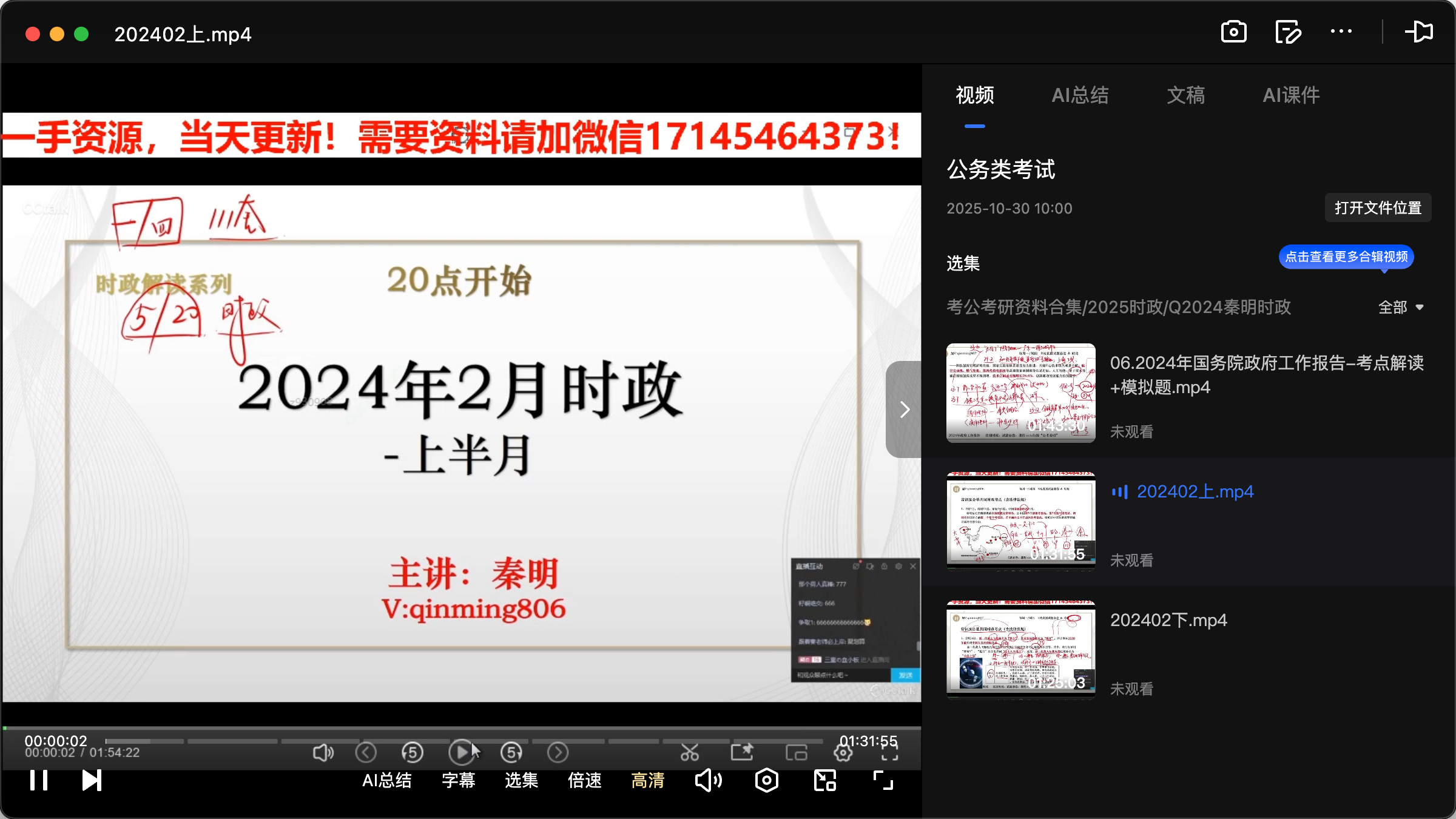Play 202402下.mp4 from the playlist

click(1168, 620)
